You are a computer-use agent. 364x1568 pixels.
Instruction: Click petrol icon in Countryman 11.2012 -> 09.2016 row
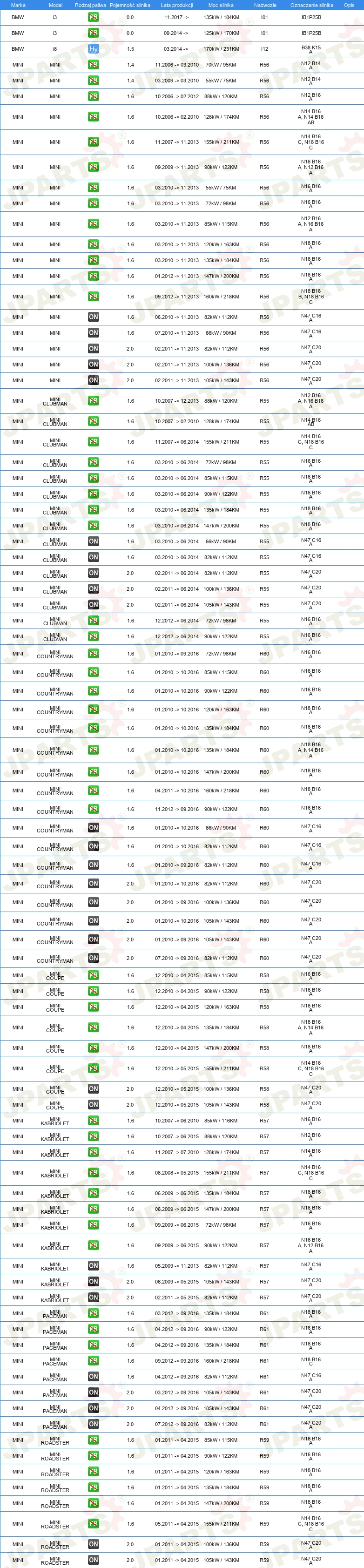[x=93, y=809]
